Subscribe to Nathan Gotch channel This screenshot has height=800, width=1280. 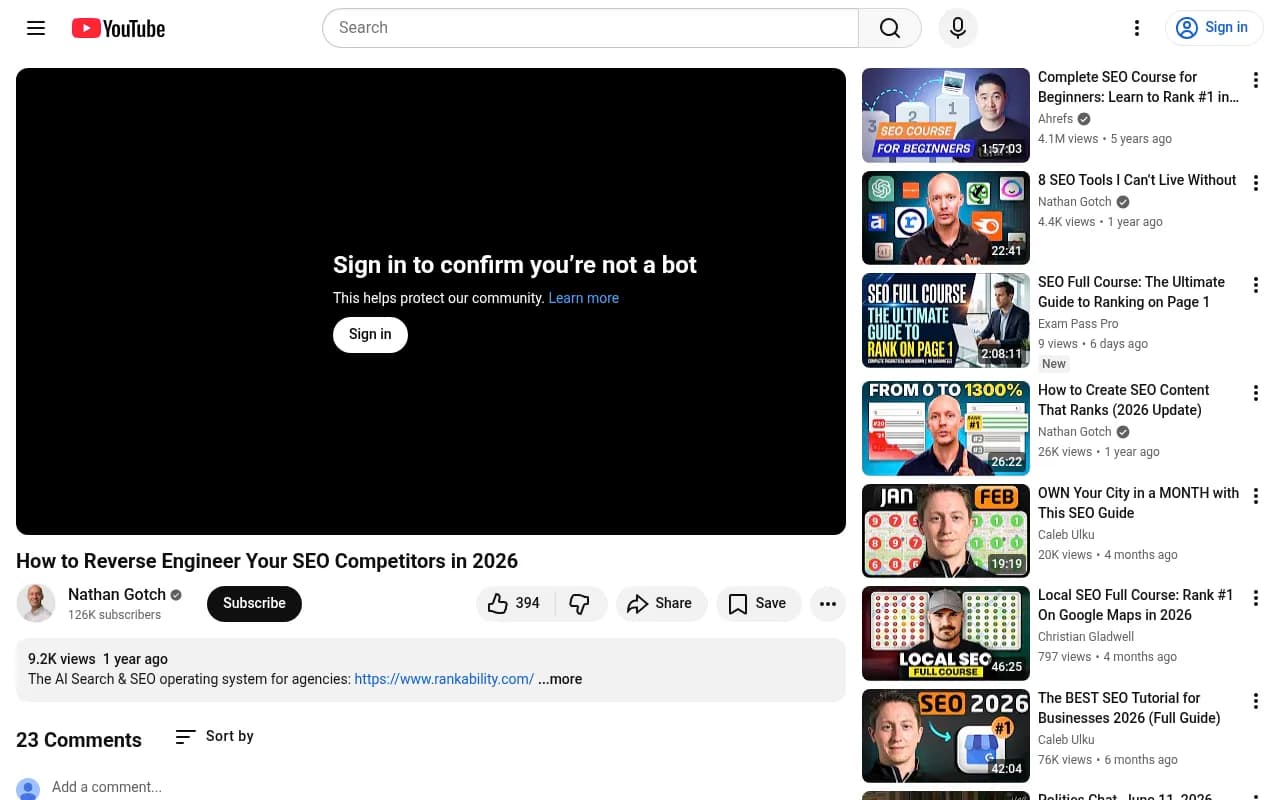[254, 603]
